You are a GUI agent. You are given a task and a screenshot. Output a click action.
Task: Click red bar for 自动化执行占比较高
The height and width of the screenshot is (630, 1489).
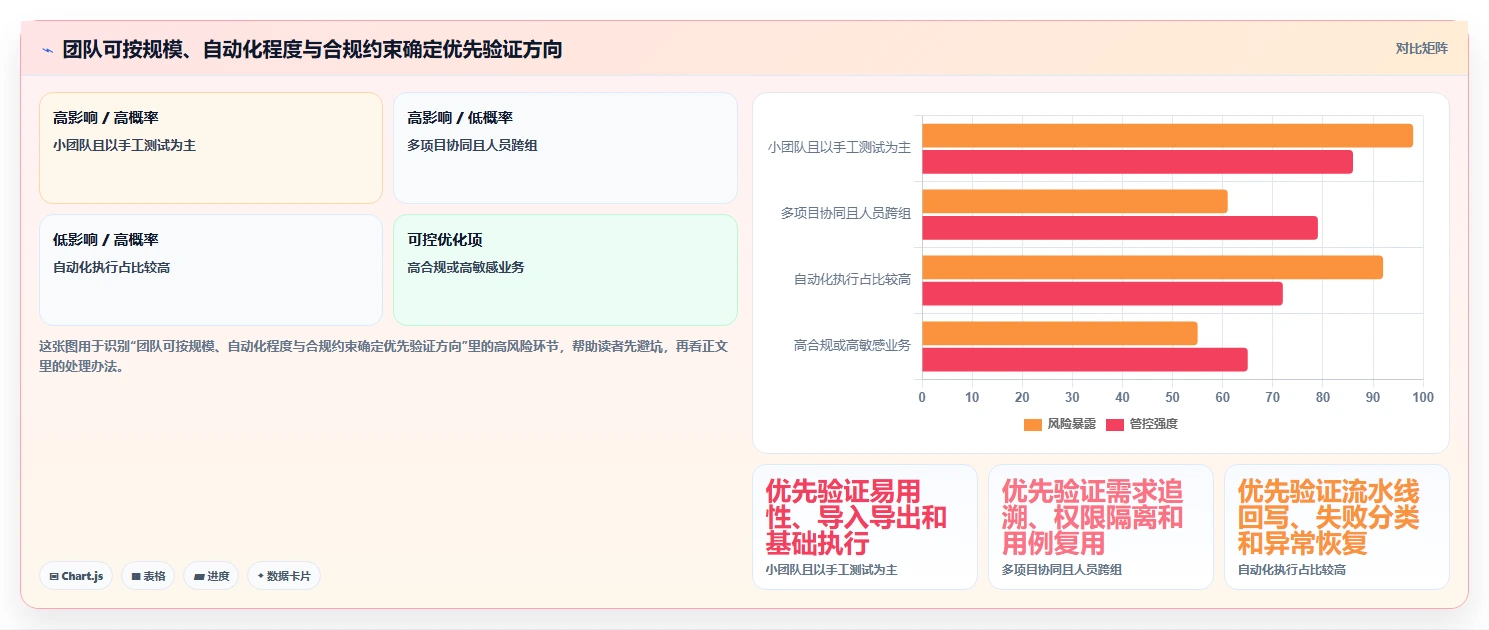1102,293
